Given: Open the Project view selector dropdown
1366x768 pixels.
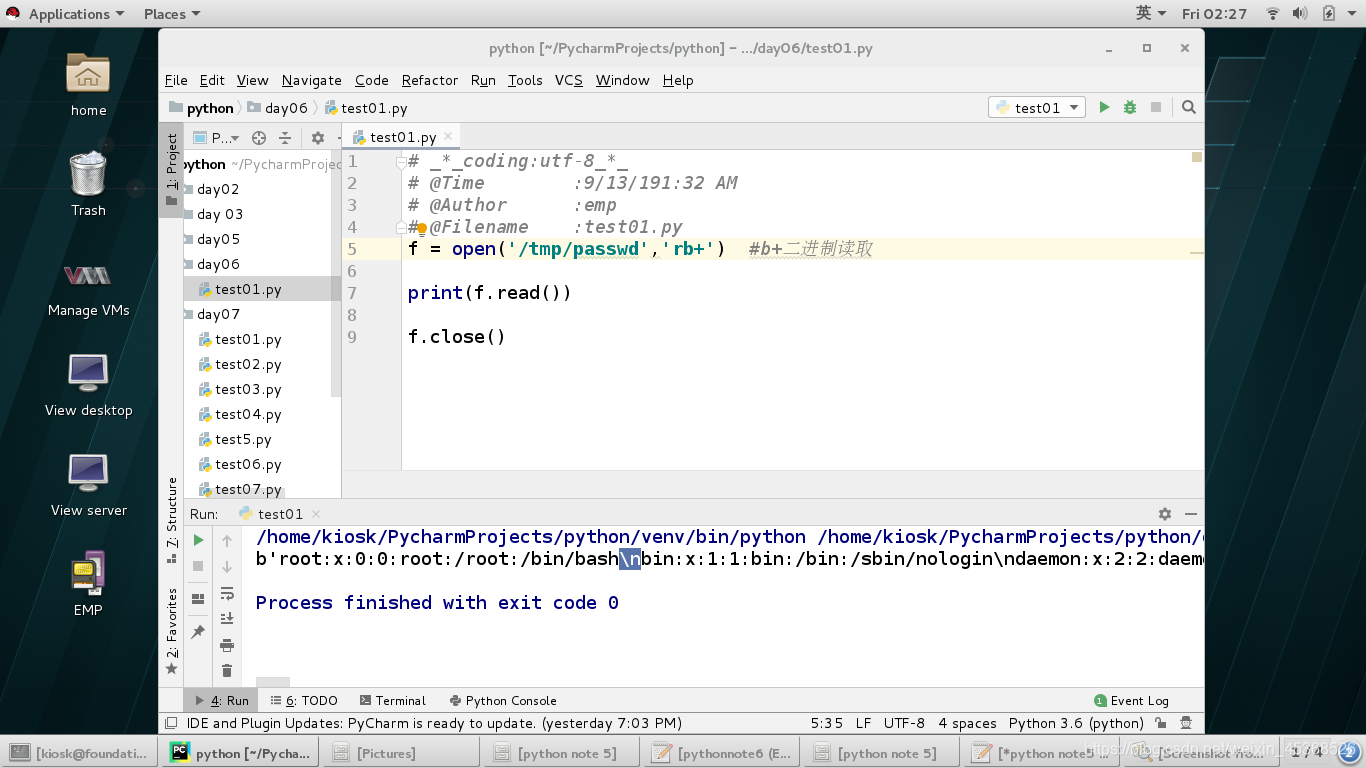Looking at the screenshot, I should click(216, 138).
